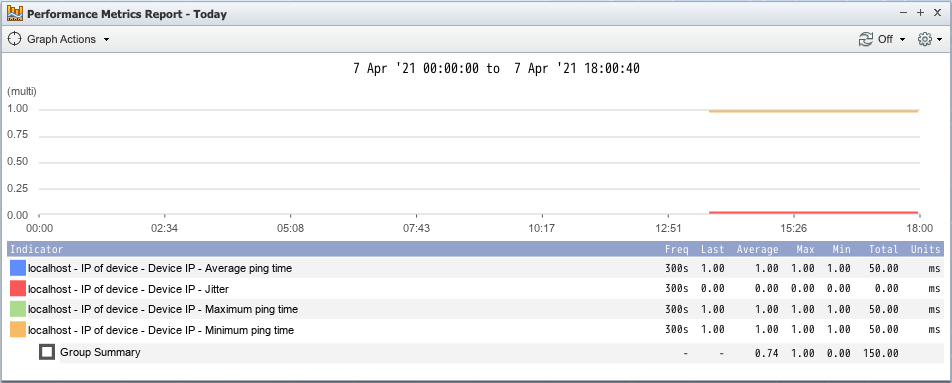Click Group Summary average value 0.74
952x383 pixels.
tap(767, 353)
